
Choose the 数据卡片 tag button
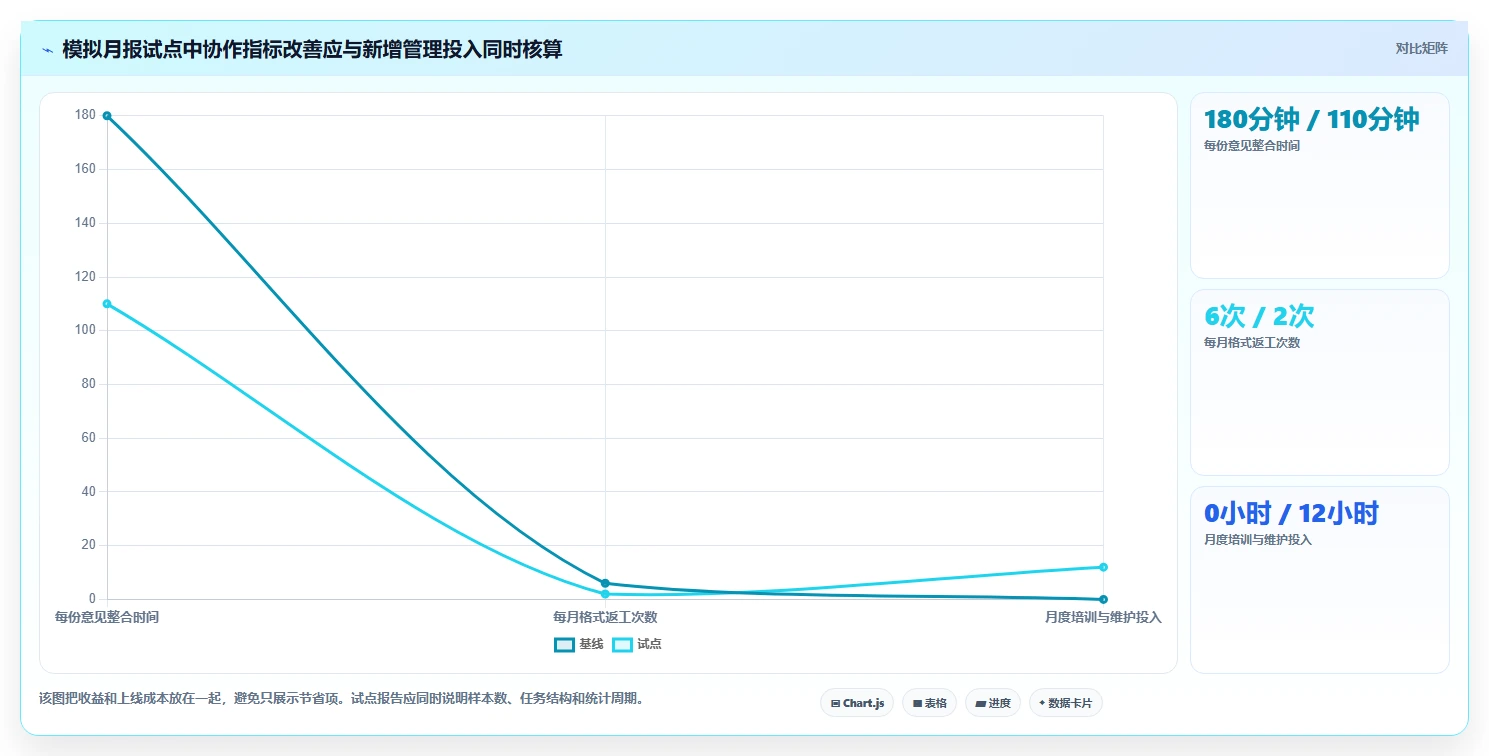(x=1066, y=703)
